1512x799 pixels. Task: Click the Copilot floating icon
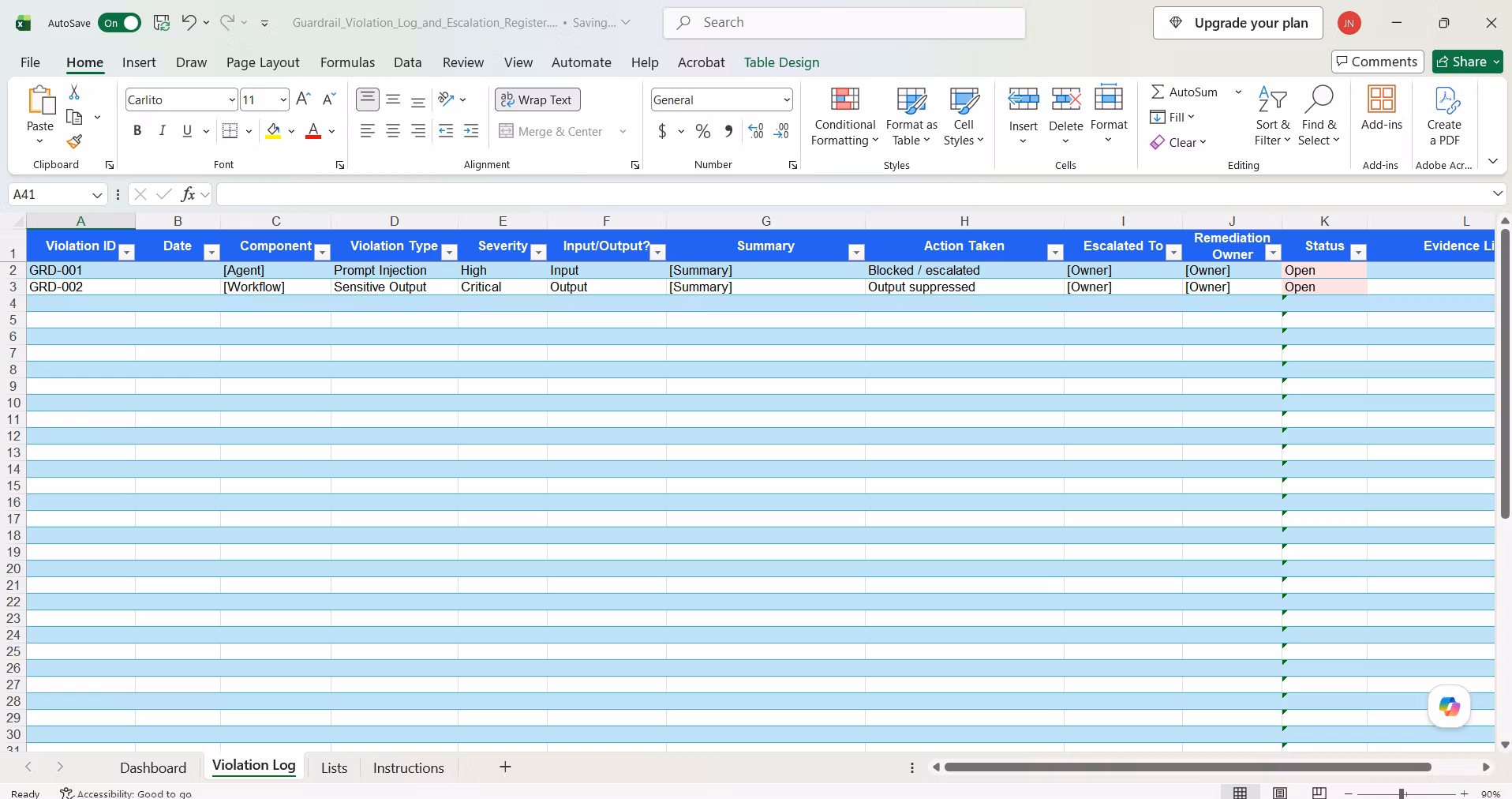1449,707
